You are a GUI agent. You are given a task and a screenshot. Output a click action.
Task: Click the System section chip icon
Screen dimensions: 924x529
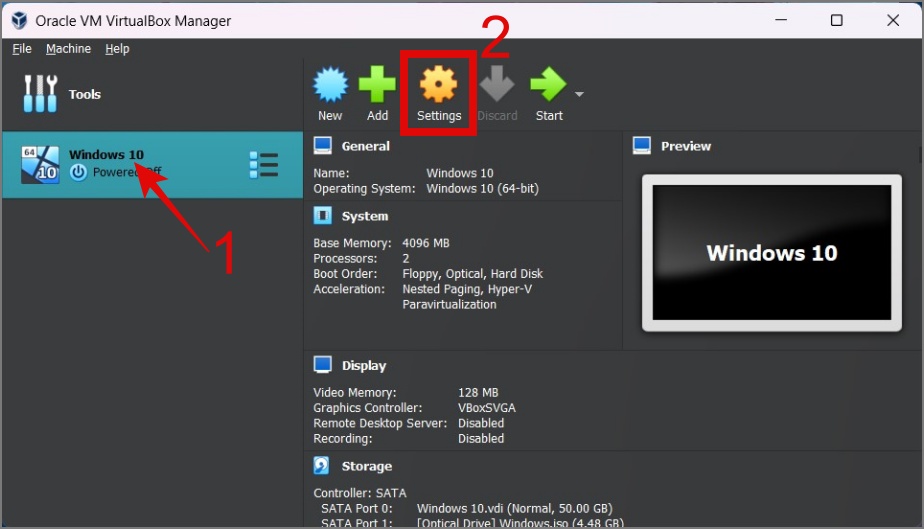(x=322, y=216)
